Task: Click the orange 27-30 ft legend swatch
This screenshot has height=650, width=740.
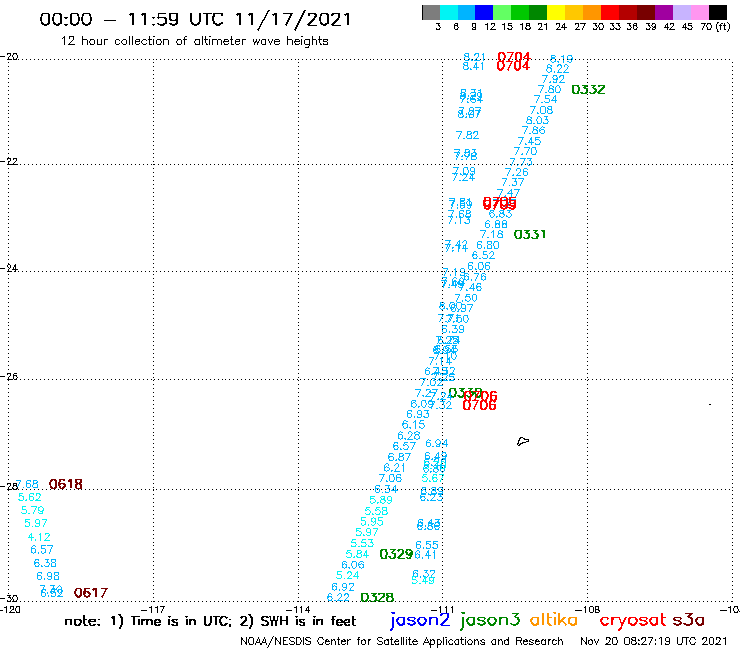Action: pyautogui.click(x=592, y=12)
